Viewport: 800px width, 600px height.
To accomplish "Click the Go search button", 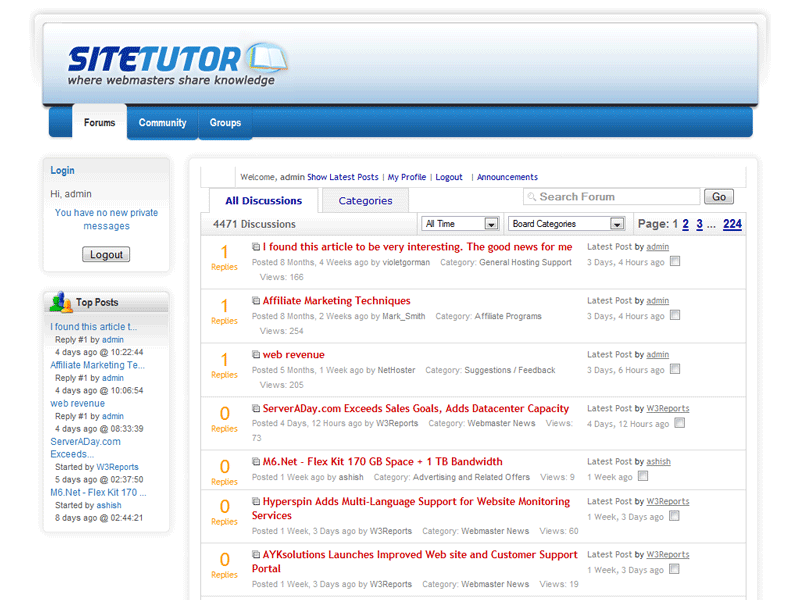I will (x=718, y=197).
